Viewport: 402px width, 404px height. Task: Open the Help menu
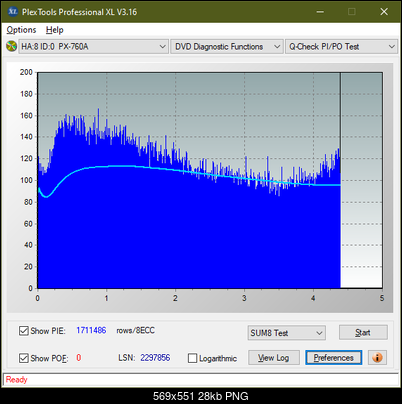click(x=55, y=30)
